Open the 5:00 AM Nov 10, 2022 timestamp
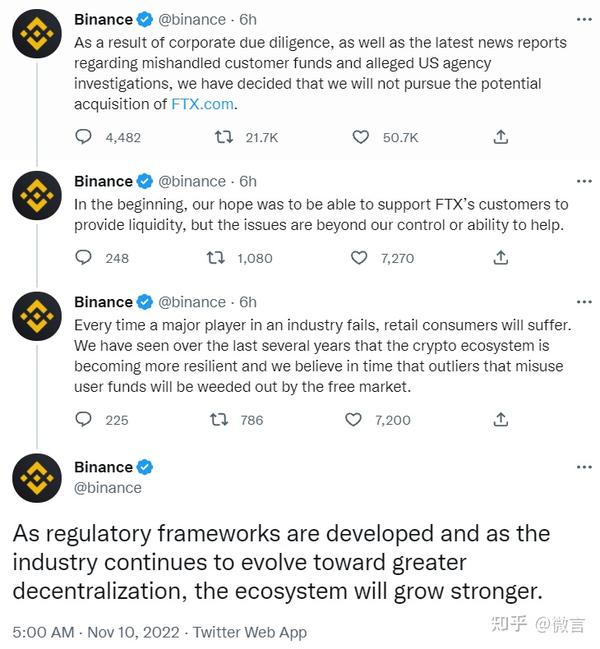Image resolution: width=600 pixels, height=649 pixels. coord(95,632)
